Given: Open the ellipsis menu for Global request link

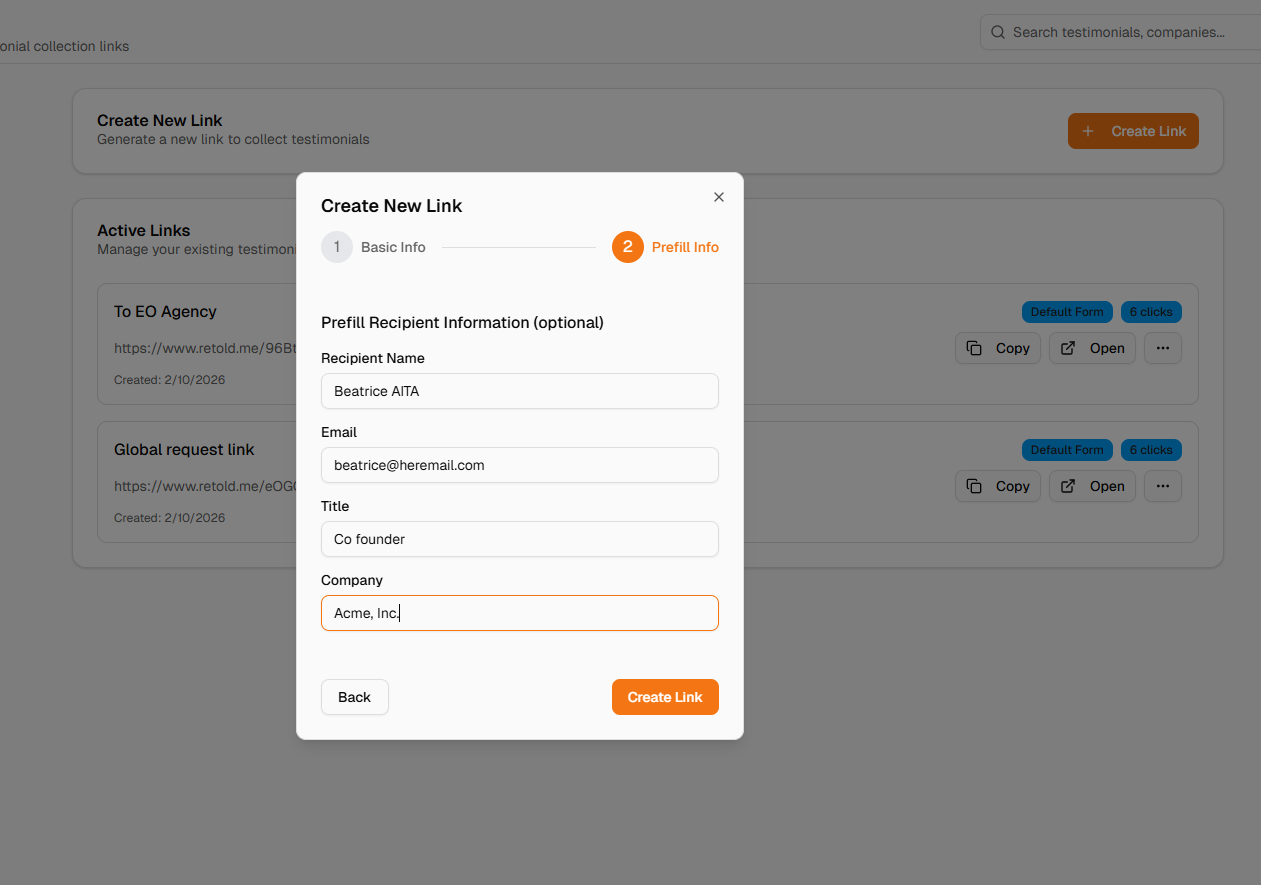Looking at the screenshot, I should 1162,486.
